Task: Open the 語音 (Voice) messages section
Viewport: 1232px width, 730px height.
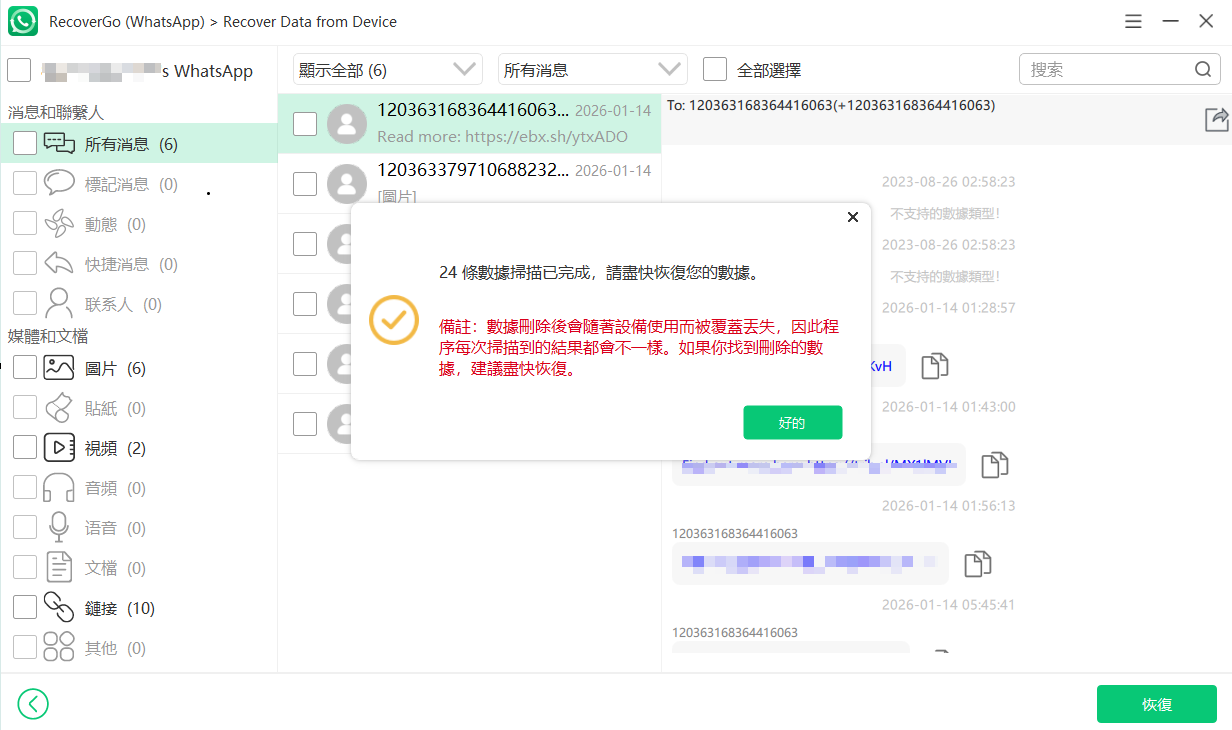Action: (59, 527)
